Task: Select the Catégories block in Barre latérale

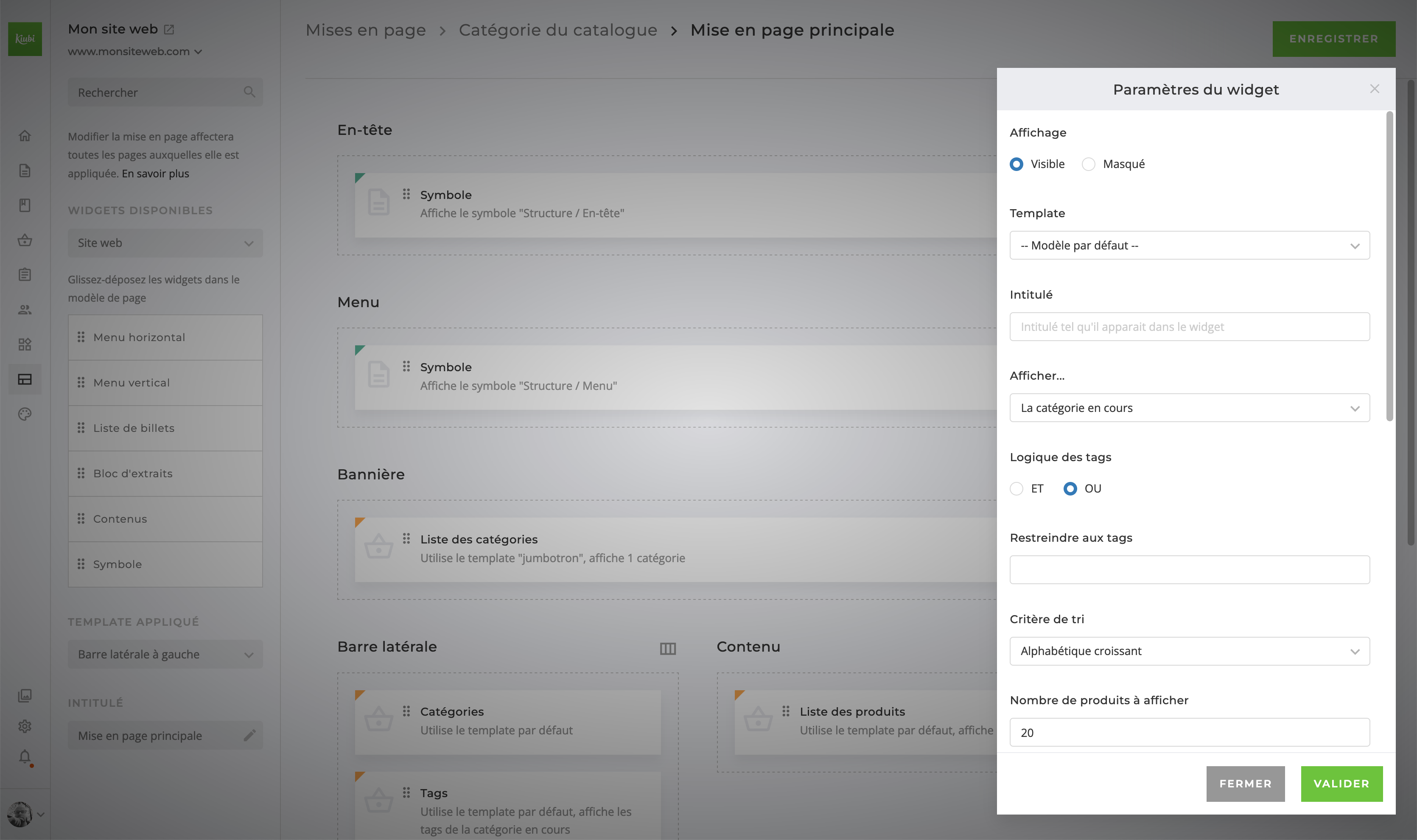Action: (x=507, y=722)
